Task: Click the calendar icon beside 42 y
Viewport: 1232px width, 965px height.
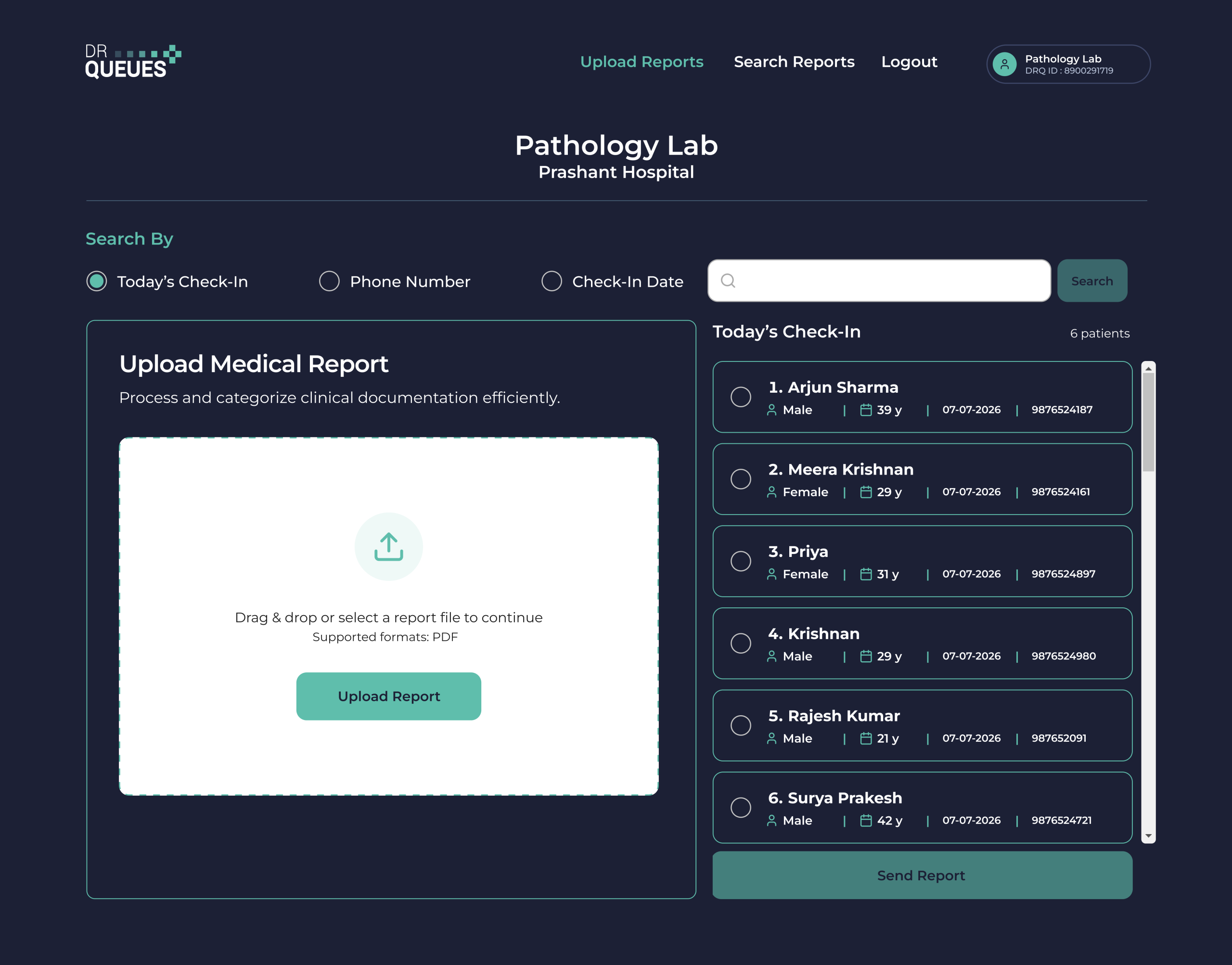Action: tap(866, 820)
